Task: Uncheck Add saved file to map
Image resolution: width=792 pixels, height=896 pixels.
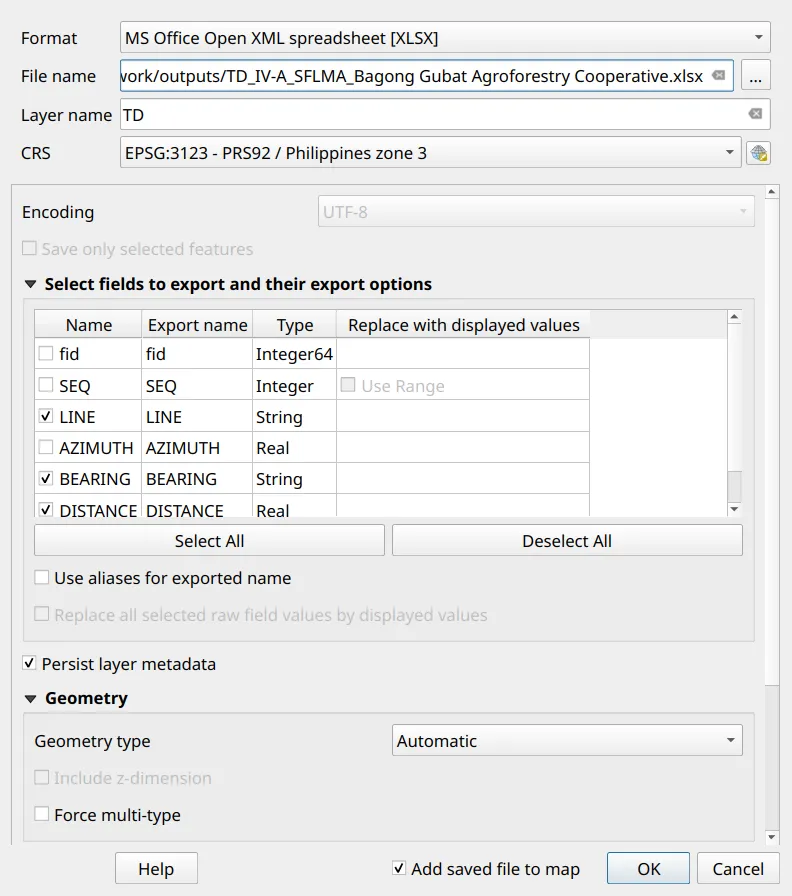Action: point(399,868)
